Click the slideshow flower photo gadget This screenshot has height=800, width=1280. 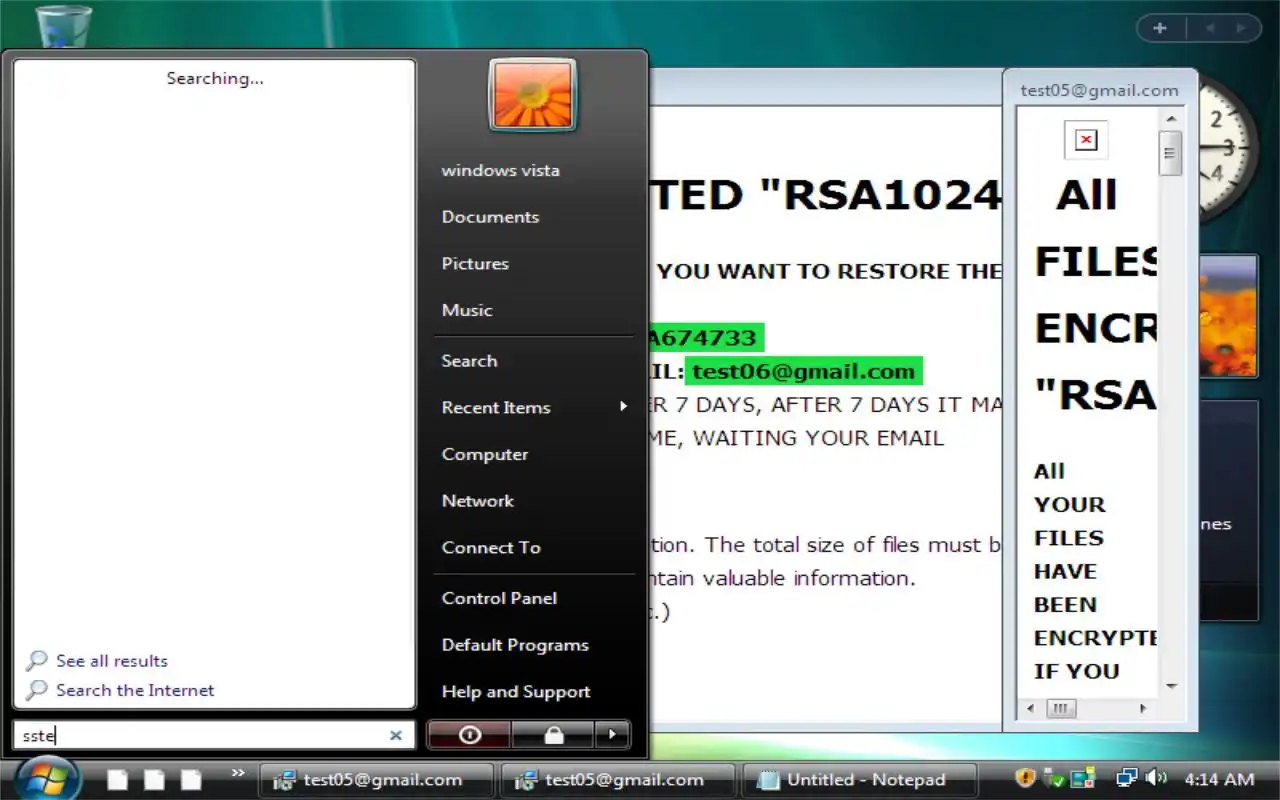point(1227,316)
